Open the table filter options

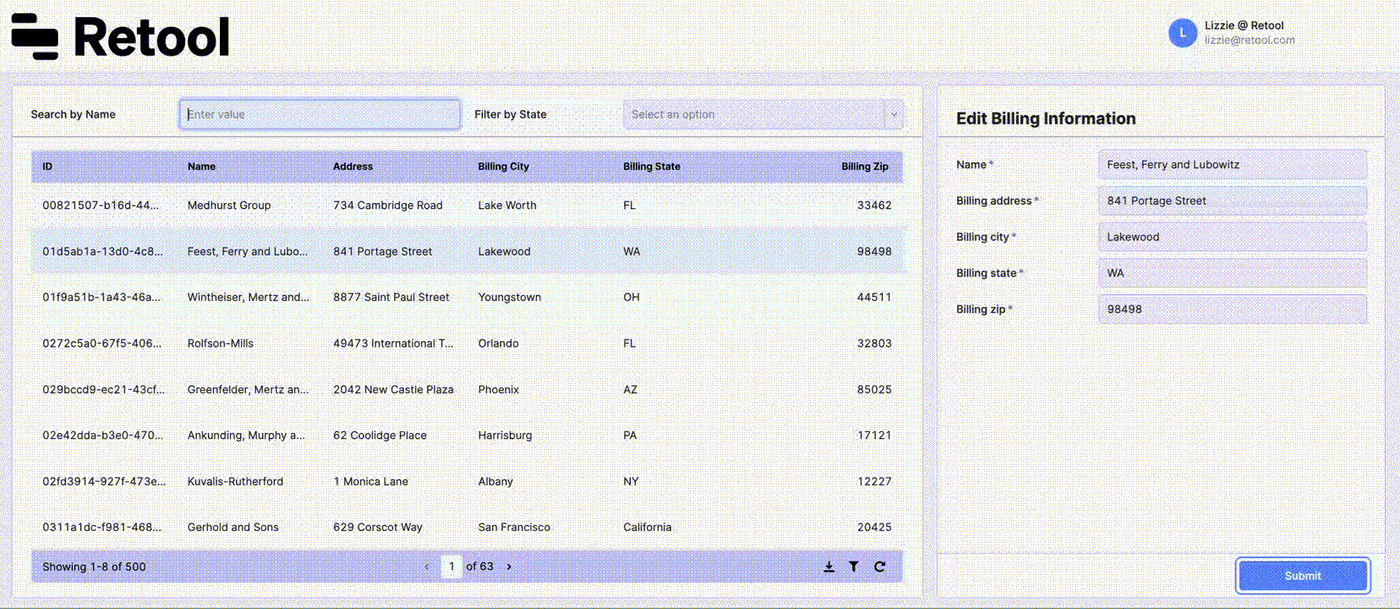[853, 566]
